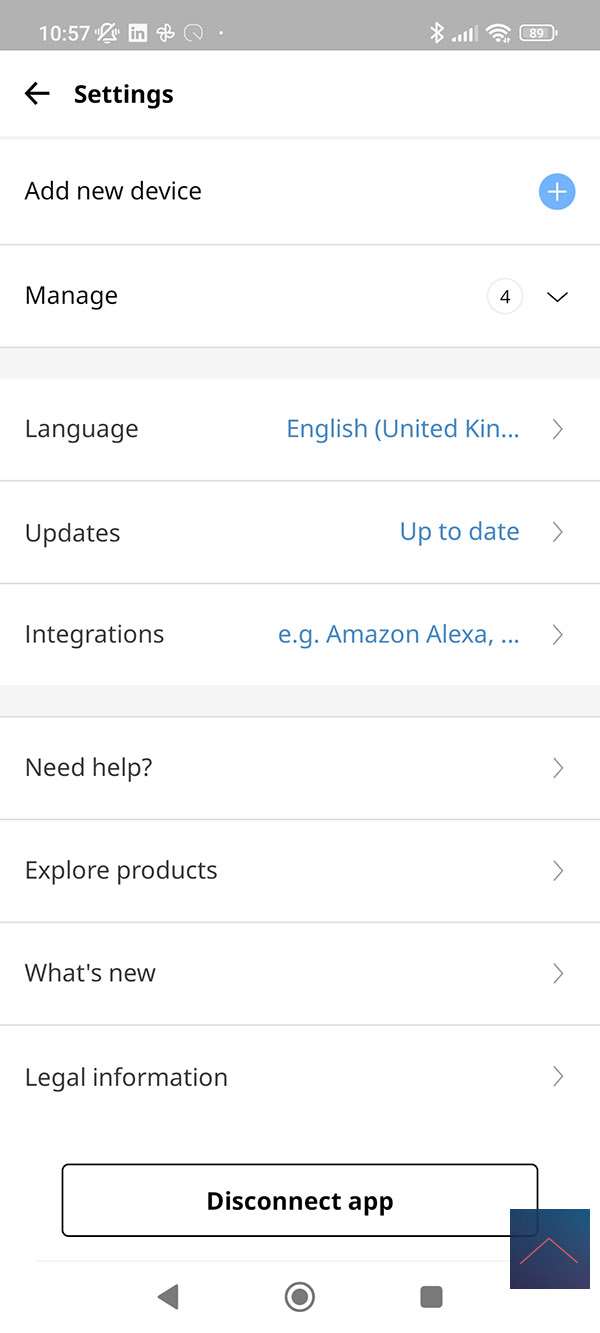Open Legal information page
The height and width of the screenshot is (1333, 600).
[x=126, y=1077]
